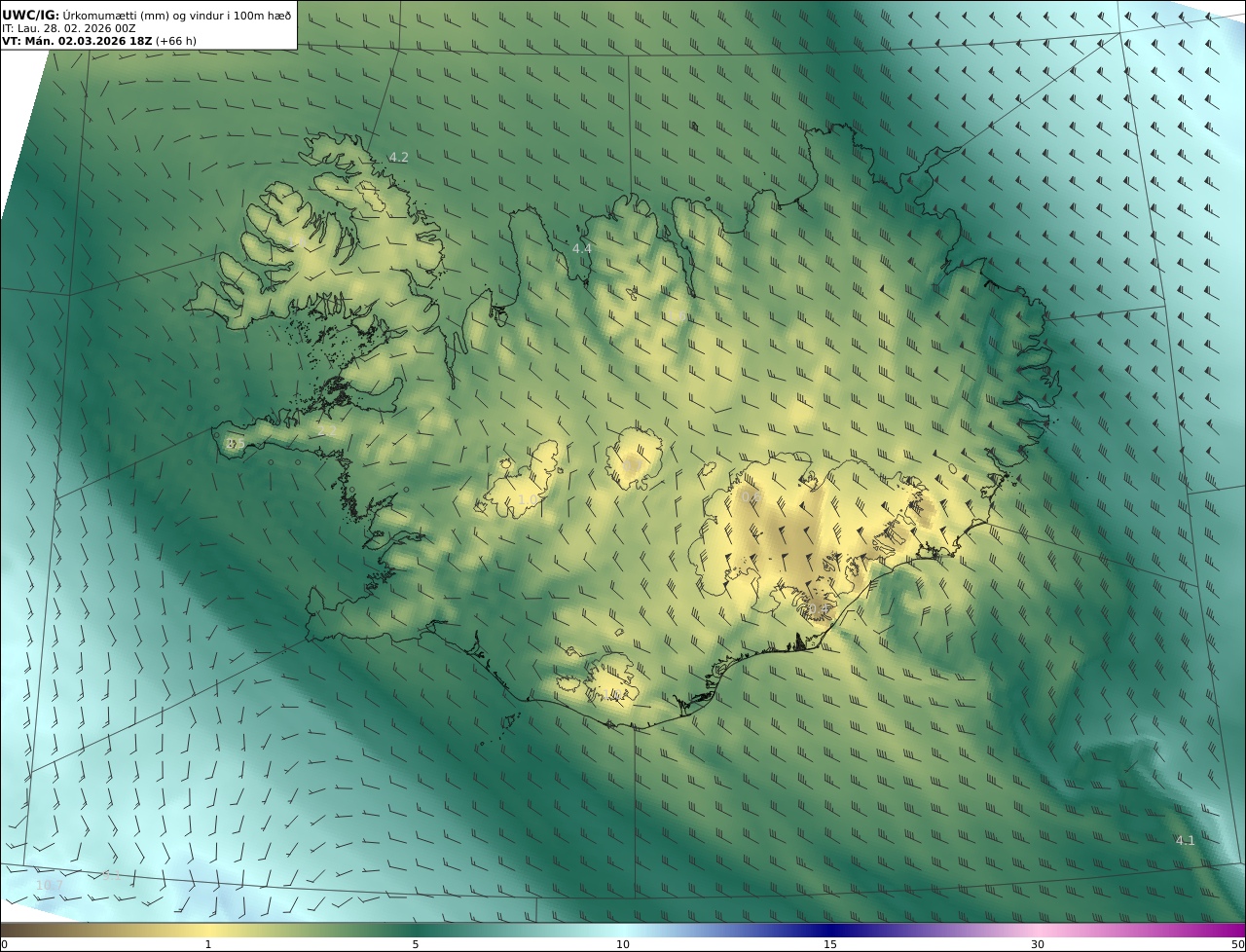Click the "1.0" value label on the glacier

[x=527, y=499]
